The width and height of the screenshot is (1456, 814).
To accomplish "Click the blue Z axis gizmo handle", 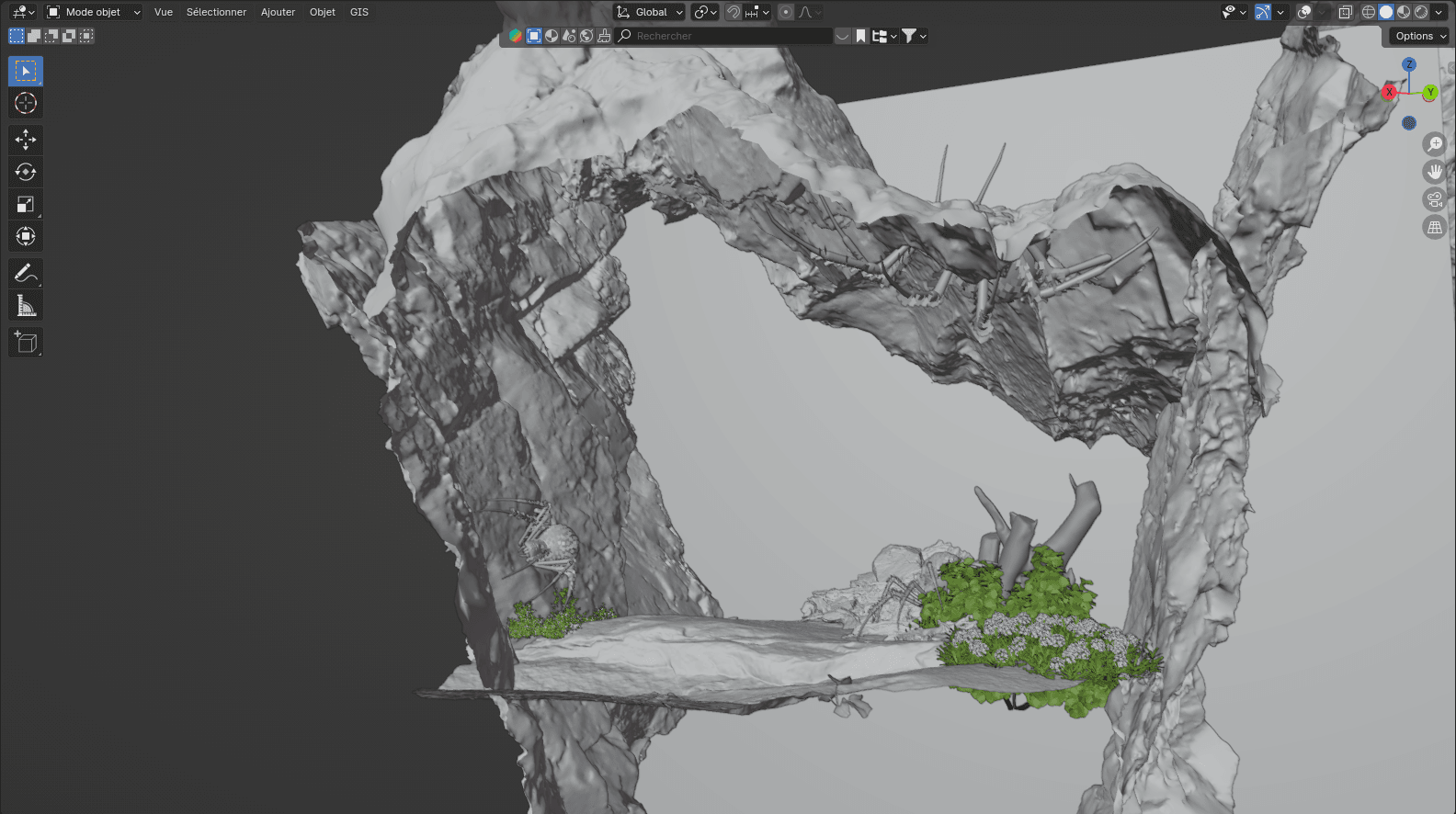I will pyautogui.click(x=1409, y=64).
